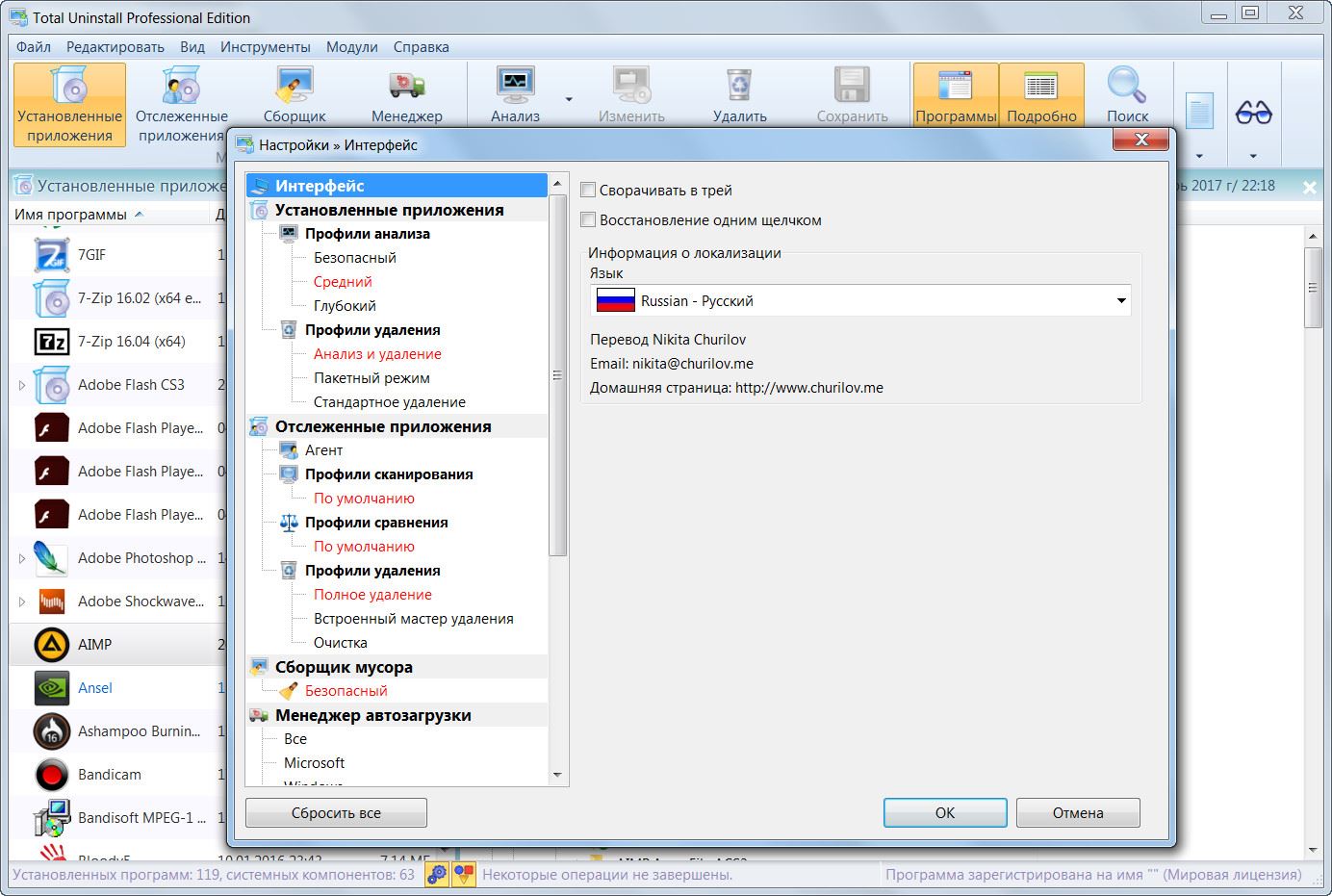Viewport: 1332px width, 896px height.
Task: Expand Adobe Photoshop entry
Action: click(22, 558)
